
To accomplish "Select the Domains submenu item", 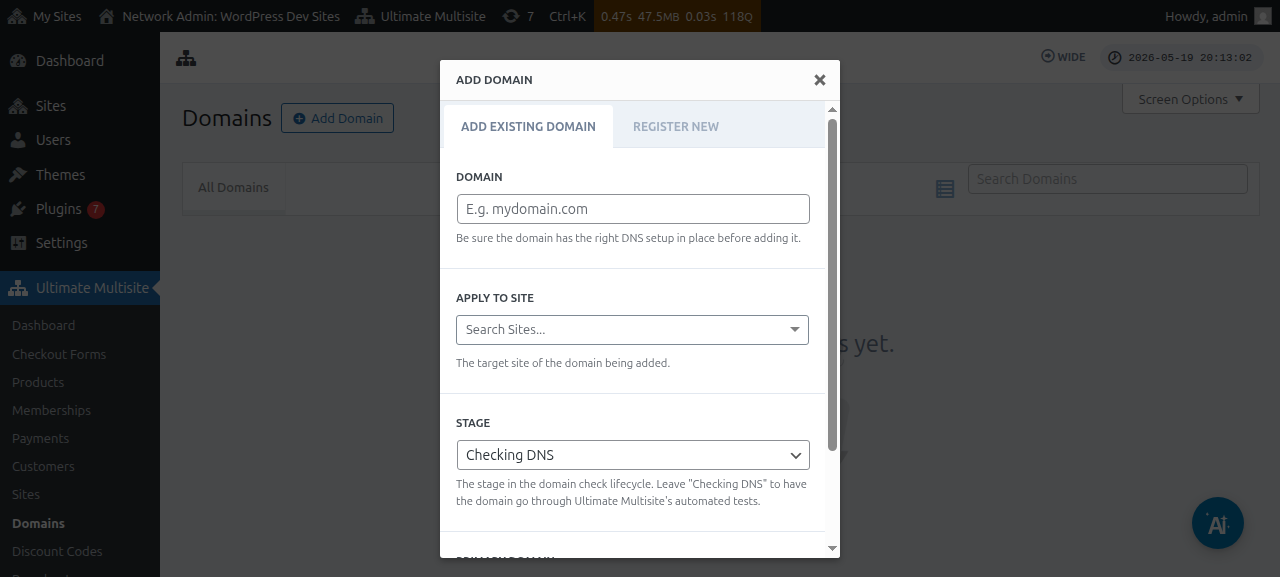I will [38, 523].
